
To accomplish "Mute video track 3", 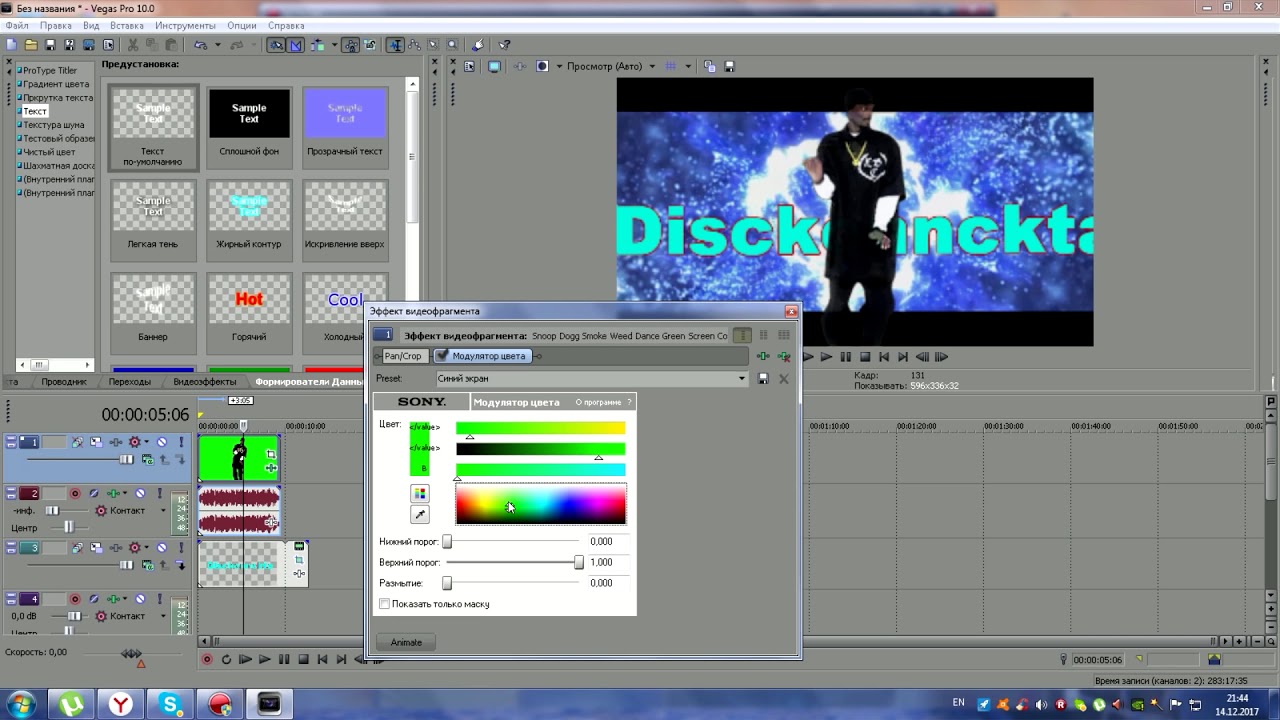I will (162, 547).
